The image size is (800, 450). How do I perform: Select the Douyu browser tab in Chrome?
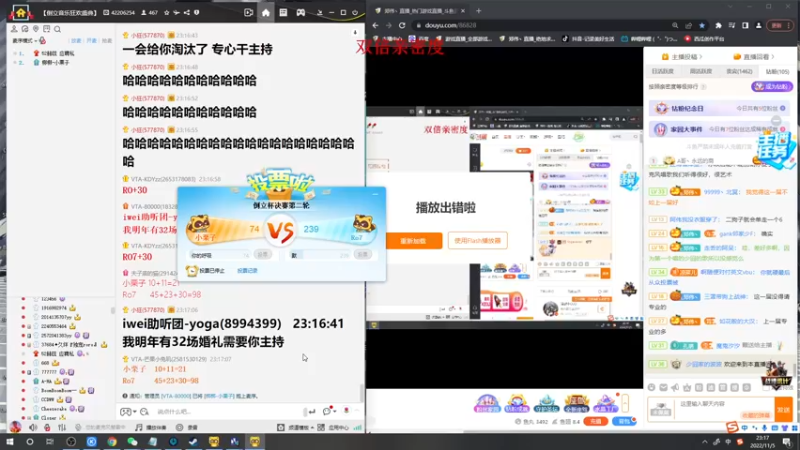(x=419, y=11)
